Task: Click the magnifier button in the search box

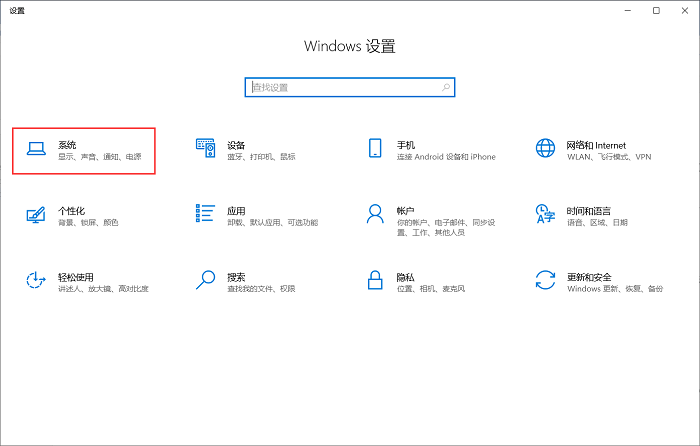Action: [x=446, y=88]
